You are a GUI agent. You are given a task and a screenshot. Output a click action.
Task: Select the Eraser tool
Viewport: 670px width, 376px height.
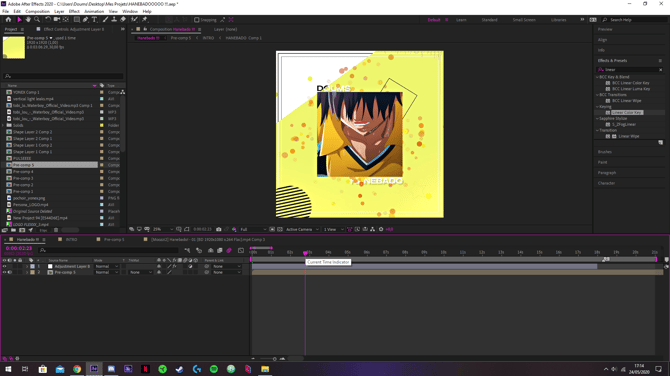click(x=123, y=20)
